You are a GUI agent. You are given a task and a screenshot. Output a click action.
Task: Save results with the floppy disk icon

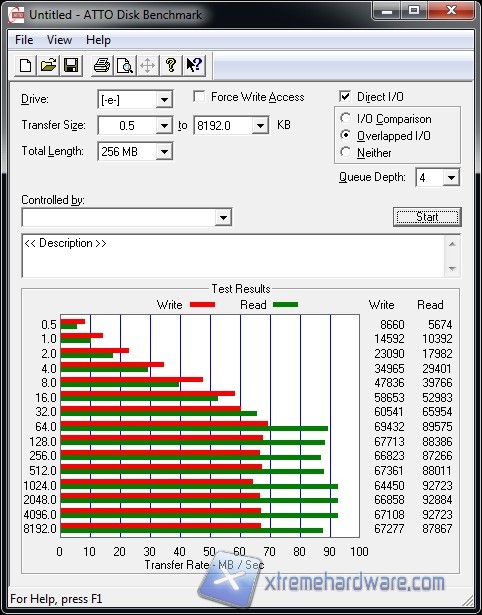tap(71, 66)
